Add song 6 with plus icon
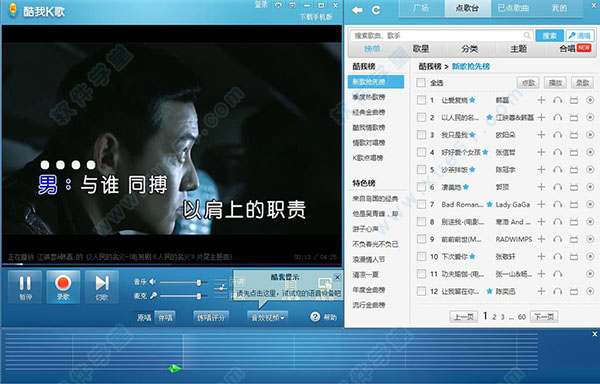This screenshot has height=384, width=600. pos(541,187)
